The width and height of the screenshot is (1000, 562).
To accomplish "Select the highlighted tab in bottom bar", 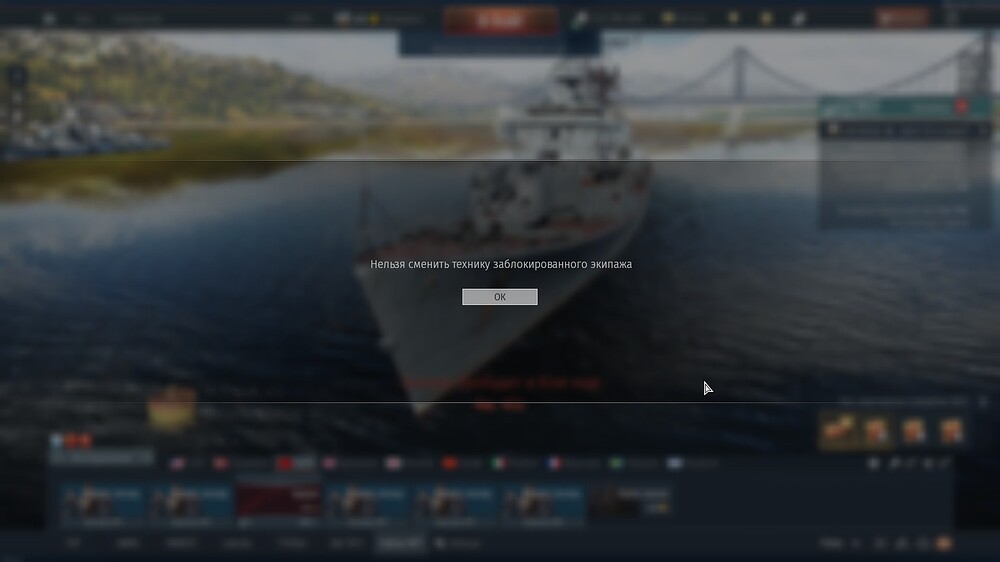I will coord(400,544).
